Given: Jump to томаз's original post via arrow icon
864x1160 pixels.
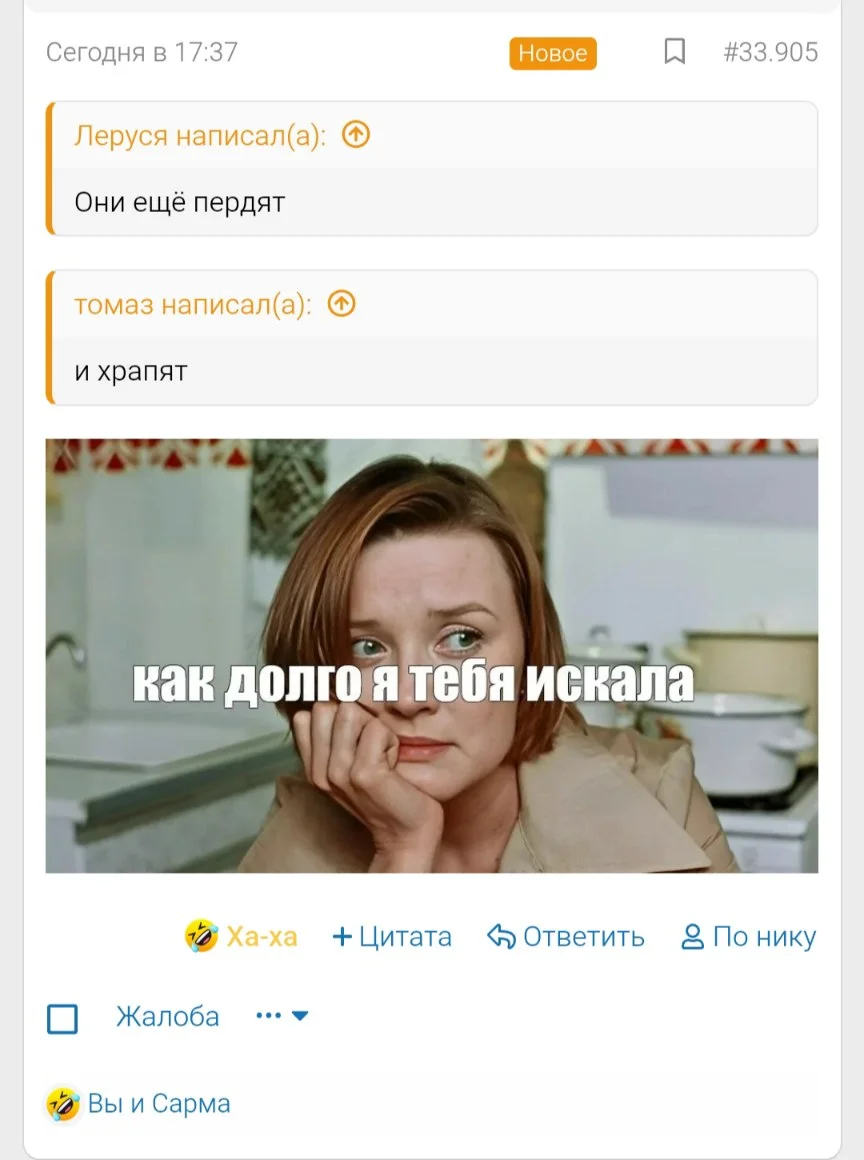Looking at the screenshot, I should click(x=342, y=303).
